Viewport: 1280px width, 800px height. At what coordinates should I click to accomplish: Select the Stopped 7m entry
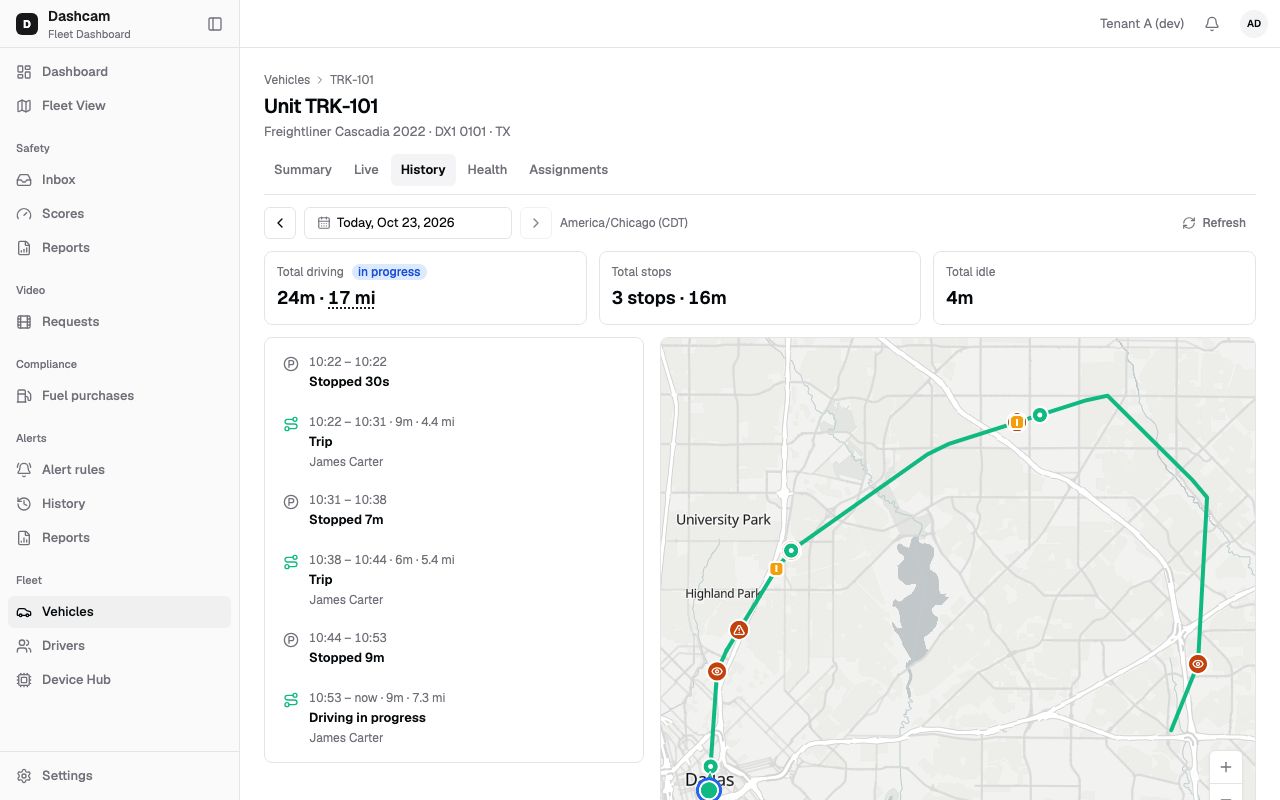pos(454,510)
